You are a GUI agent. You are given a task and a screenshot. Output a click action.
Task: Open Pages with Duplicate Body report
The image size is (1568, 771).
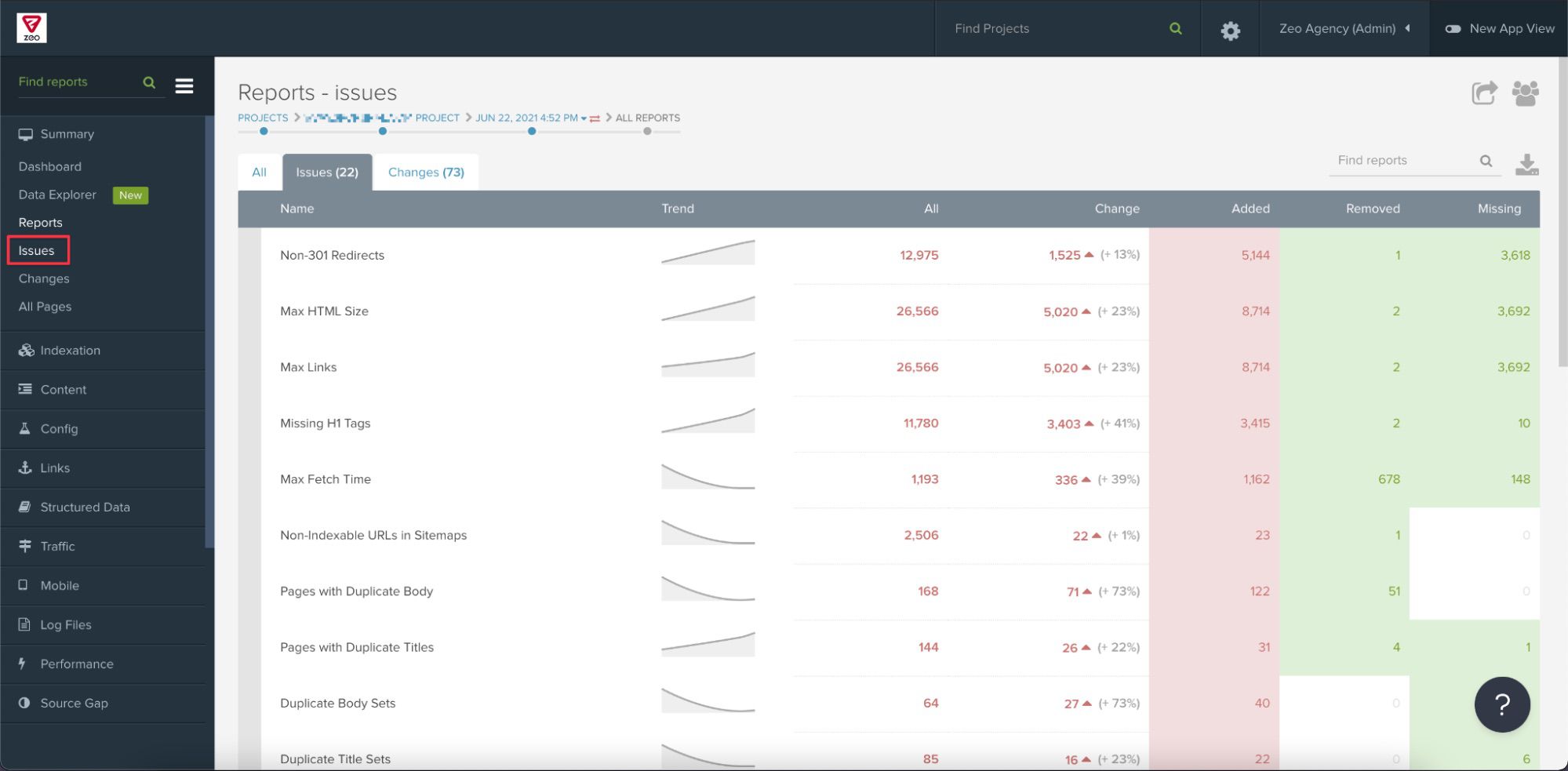(357, 591)
